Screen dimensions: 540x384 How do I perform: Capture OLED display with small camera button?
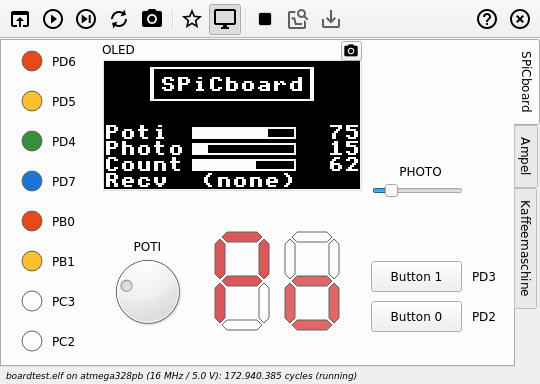point(351,51)
